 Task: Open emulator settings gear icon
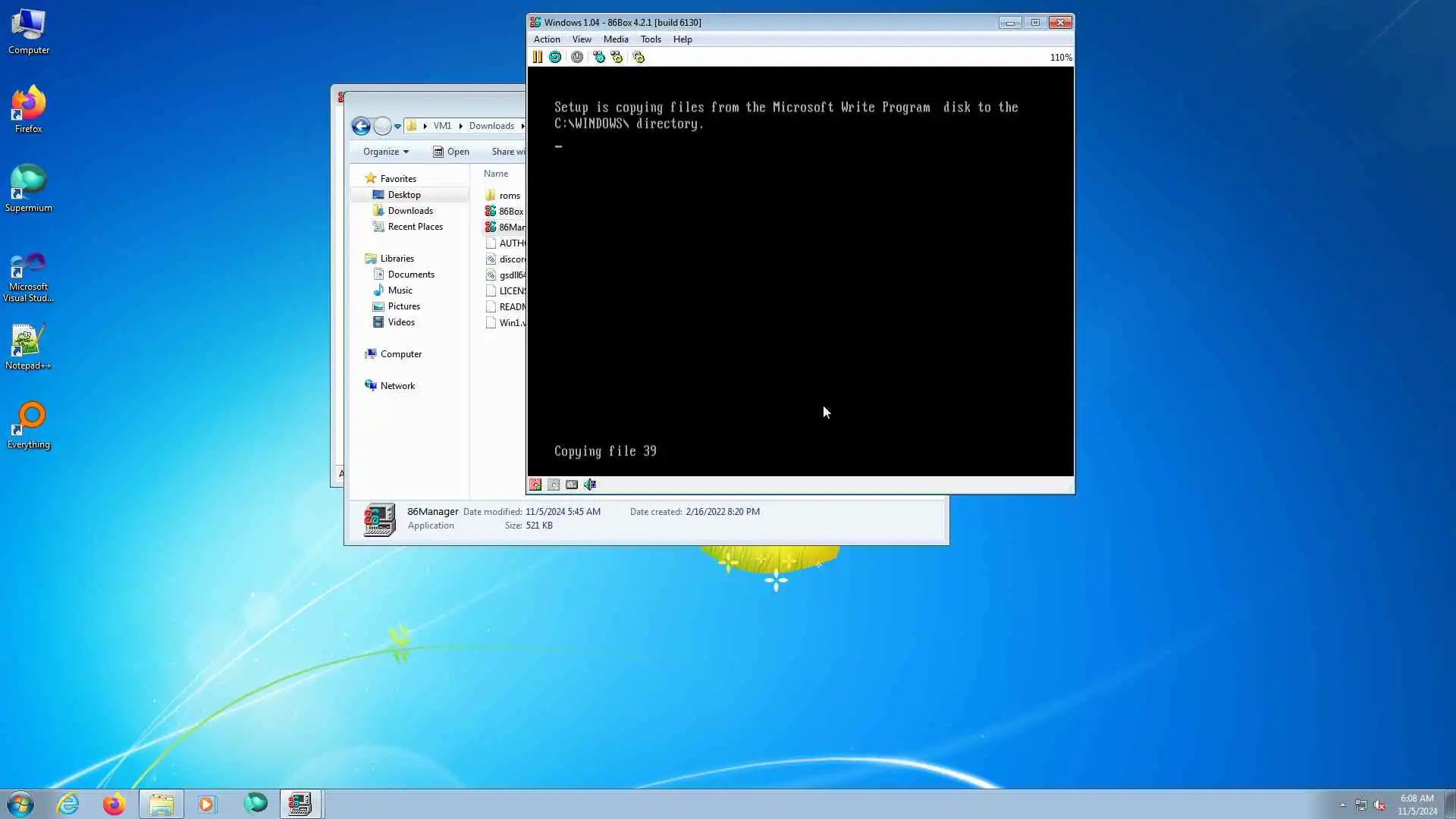coord(639,57)
